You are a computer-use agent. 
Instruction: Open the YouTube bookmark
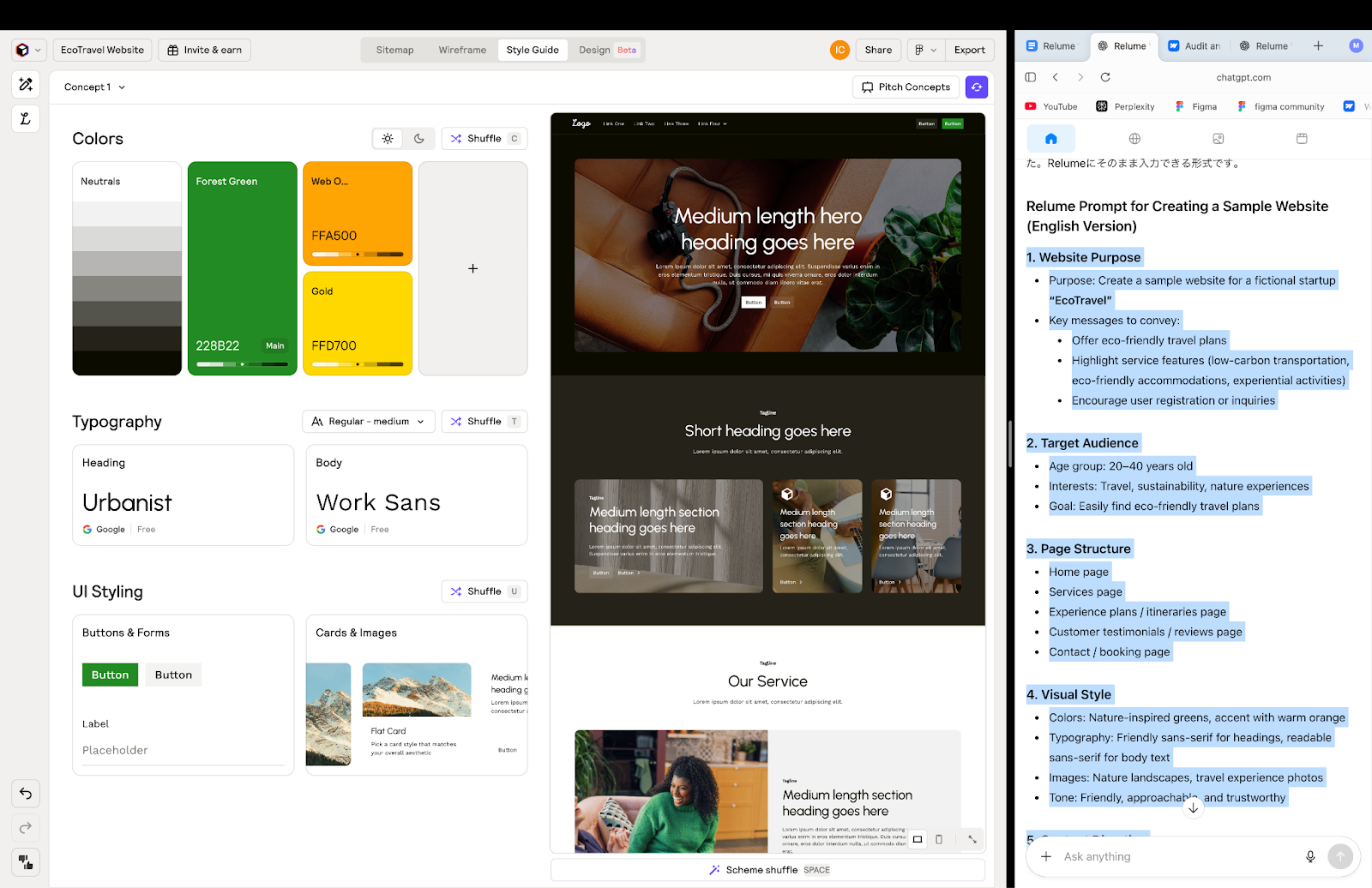click(1051, 106)
